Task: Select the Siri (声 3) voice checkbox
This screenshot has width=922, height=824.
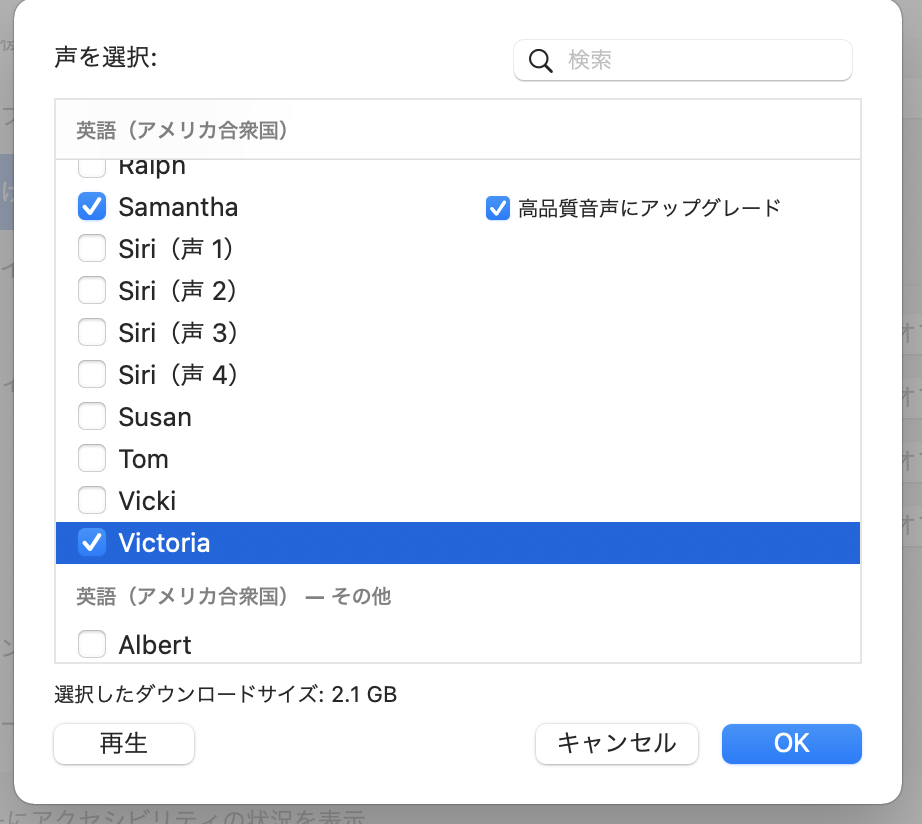Action: [x=92, y=332]
